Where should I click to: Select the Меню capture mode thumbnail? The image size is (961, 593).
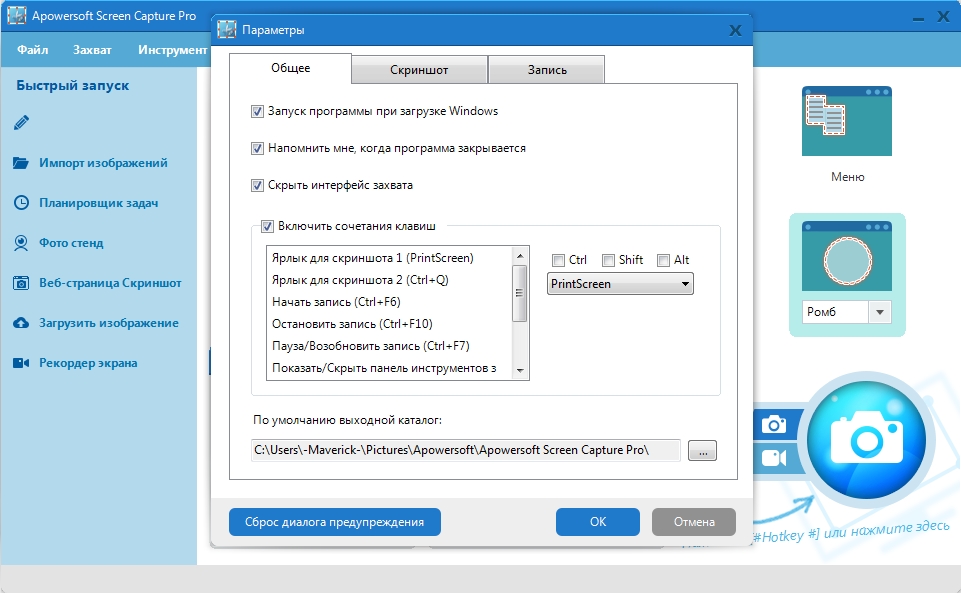click(x=846, y=121)
